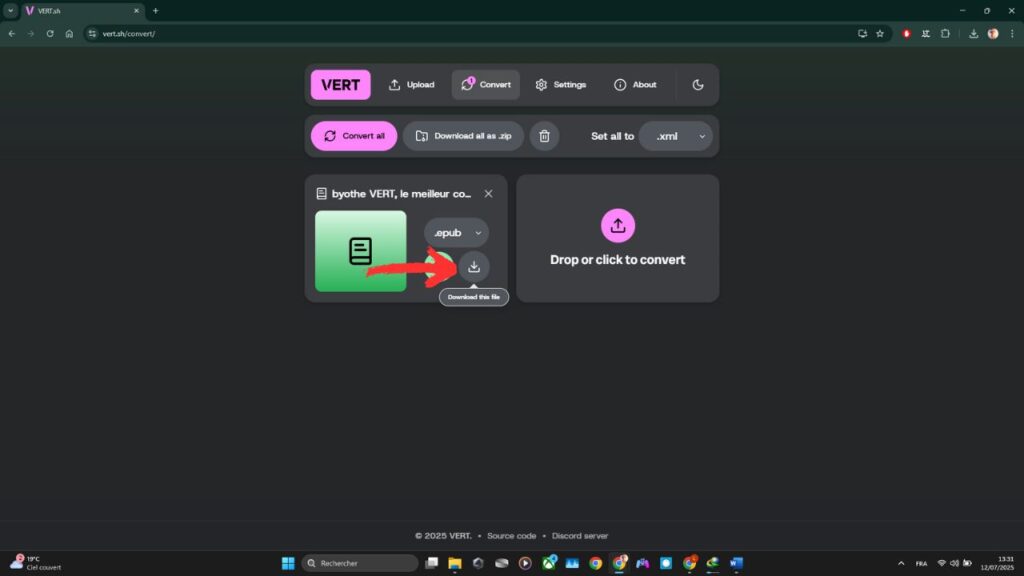The height and width of the screenshot is (576, 1024).
Task: Download all files as .zip
Action: (x=463, y=136)
